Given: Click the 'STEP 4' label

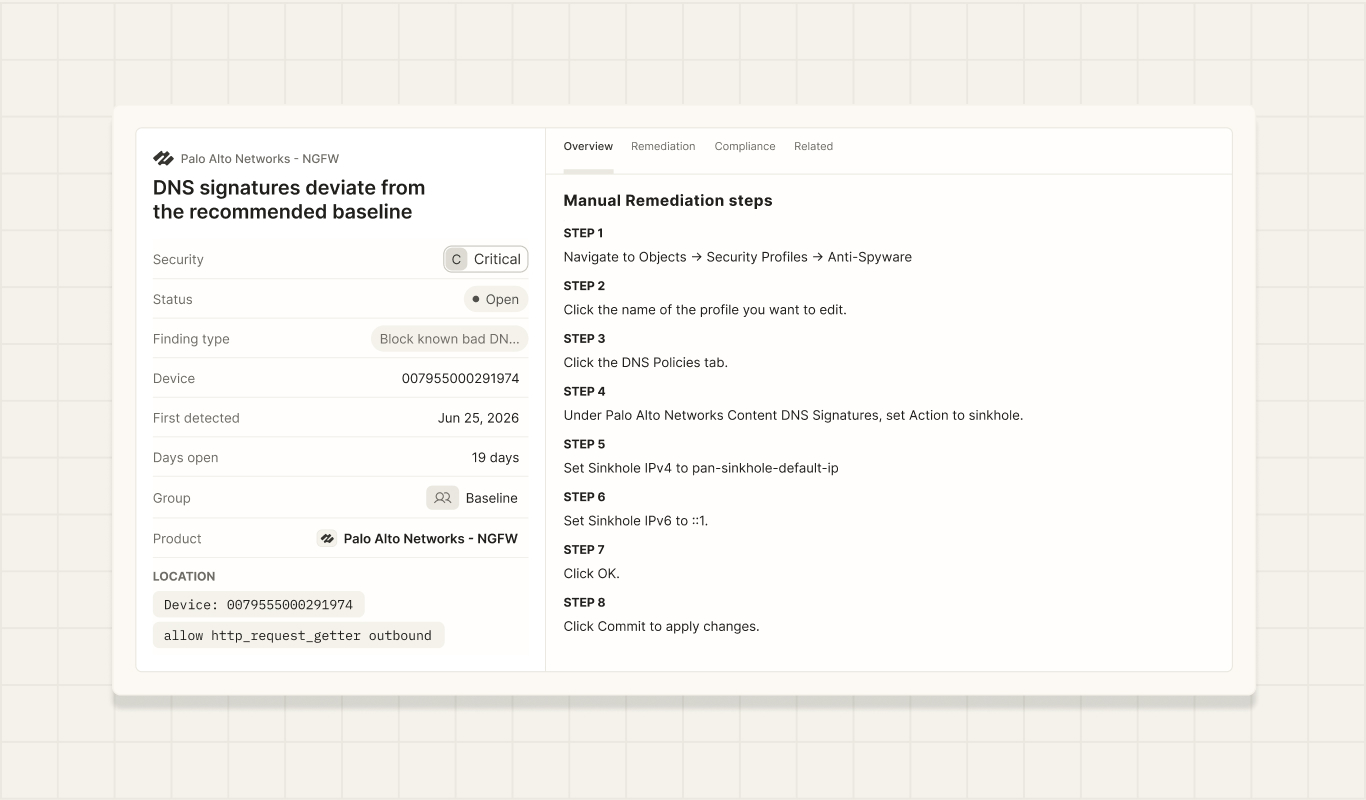Looking at the screenshot, I should (x=585, y=392).
